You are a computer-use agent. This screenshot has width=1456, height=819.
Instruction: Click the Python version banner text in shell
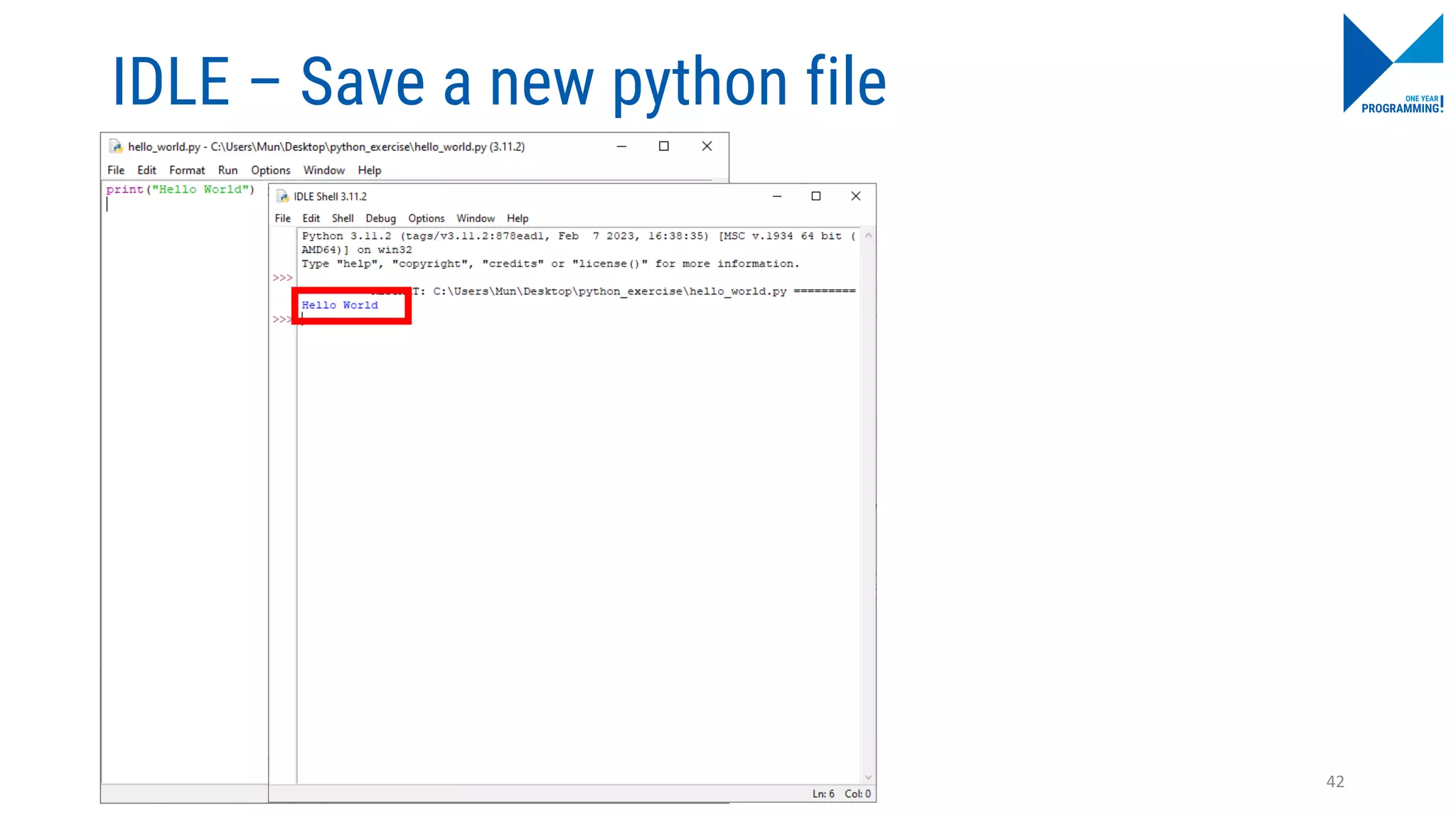pyautogui.click(x=498, y=235)
